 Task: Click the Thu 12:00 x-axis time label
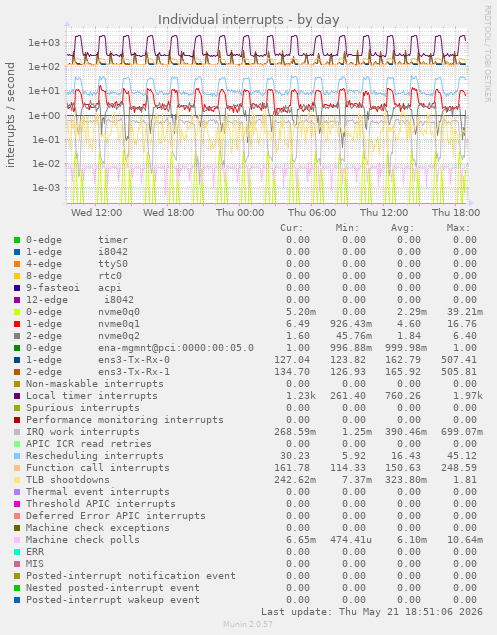(384, 213)
